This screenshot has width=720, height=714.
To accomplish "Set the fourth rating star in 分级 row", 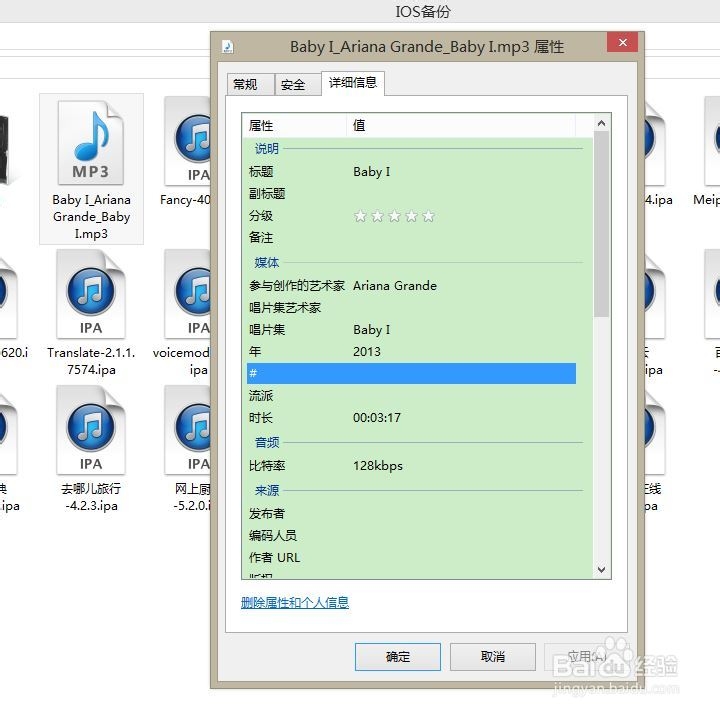I will [411, 216].
